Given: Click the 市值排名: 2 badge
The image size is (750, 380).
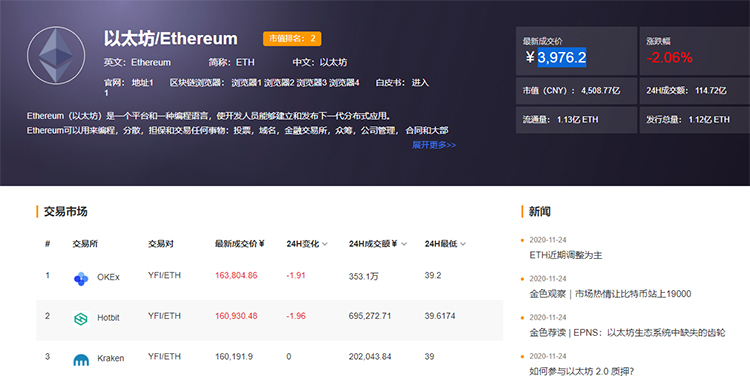Looking at the screenshot, I should [292, 39].
